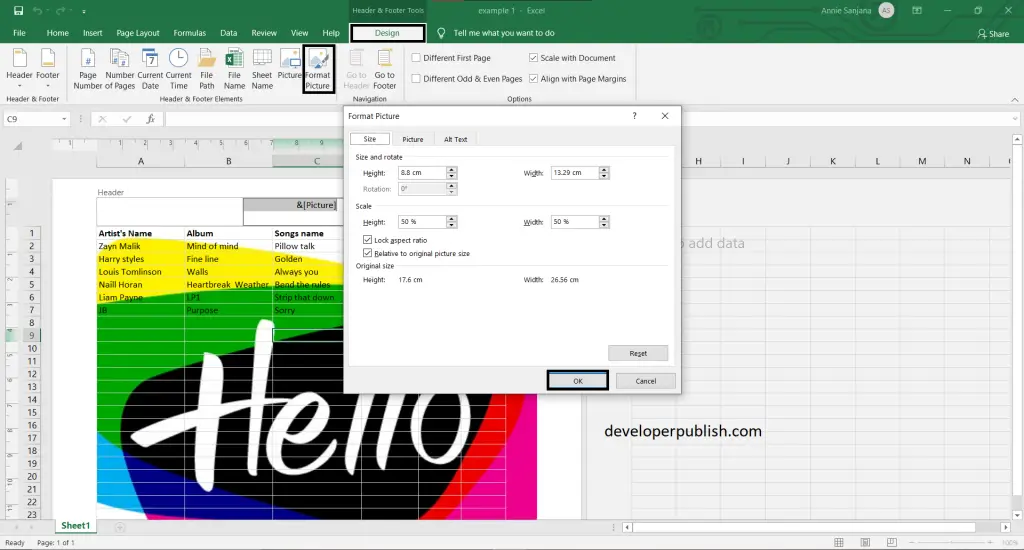The height and width of the screenshot is (550, 1024).
Task: Click the Save icon in title bar
Action: point(18,10)
